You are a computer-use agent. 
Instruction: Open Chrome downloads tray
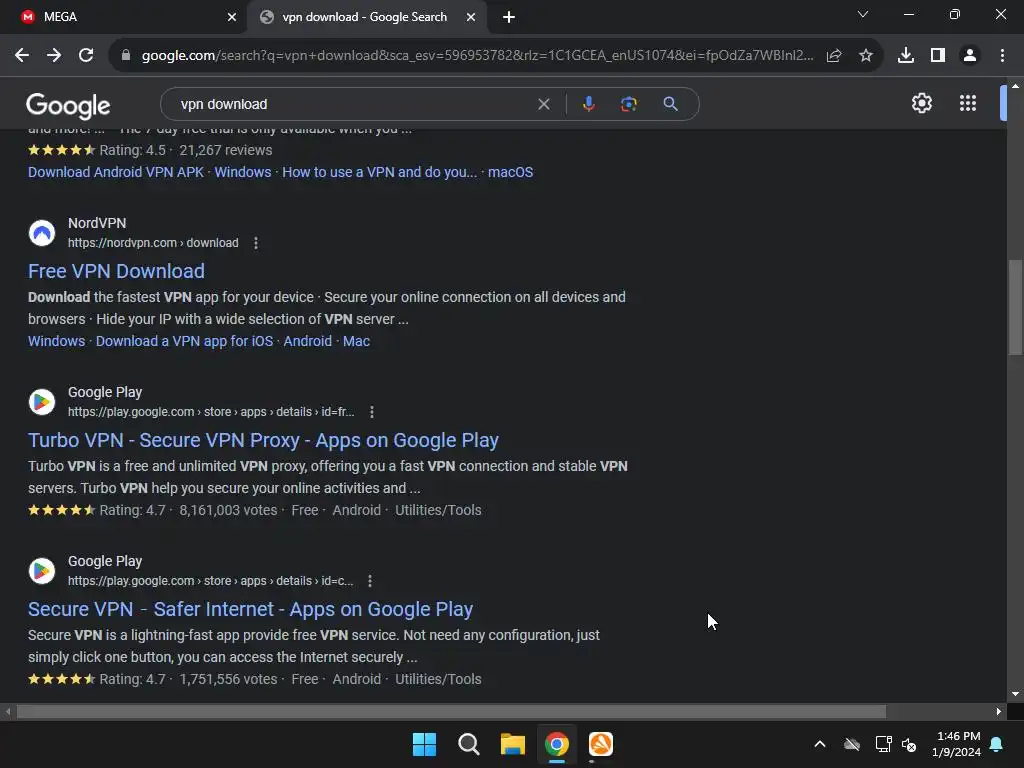pos(906,56)
